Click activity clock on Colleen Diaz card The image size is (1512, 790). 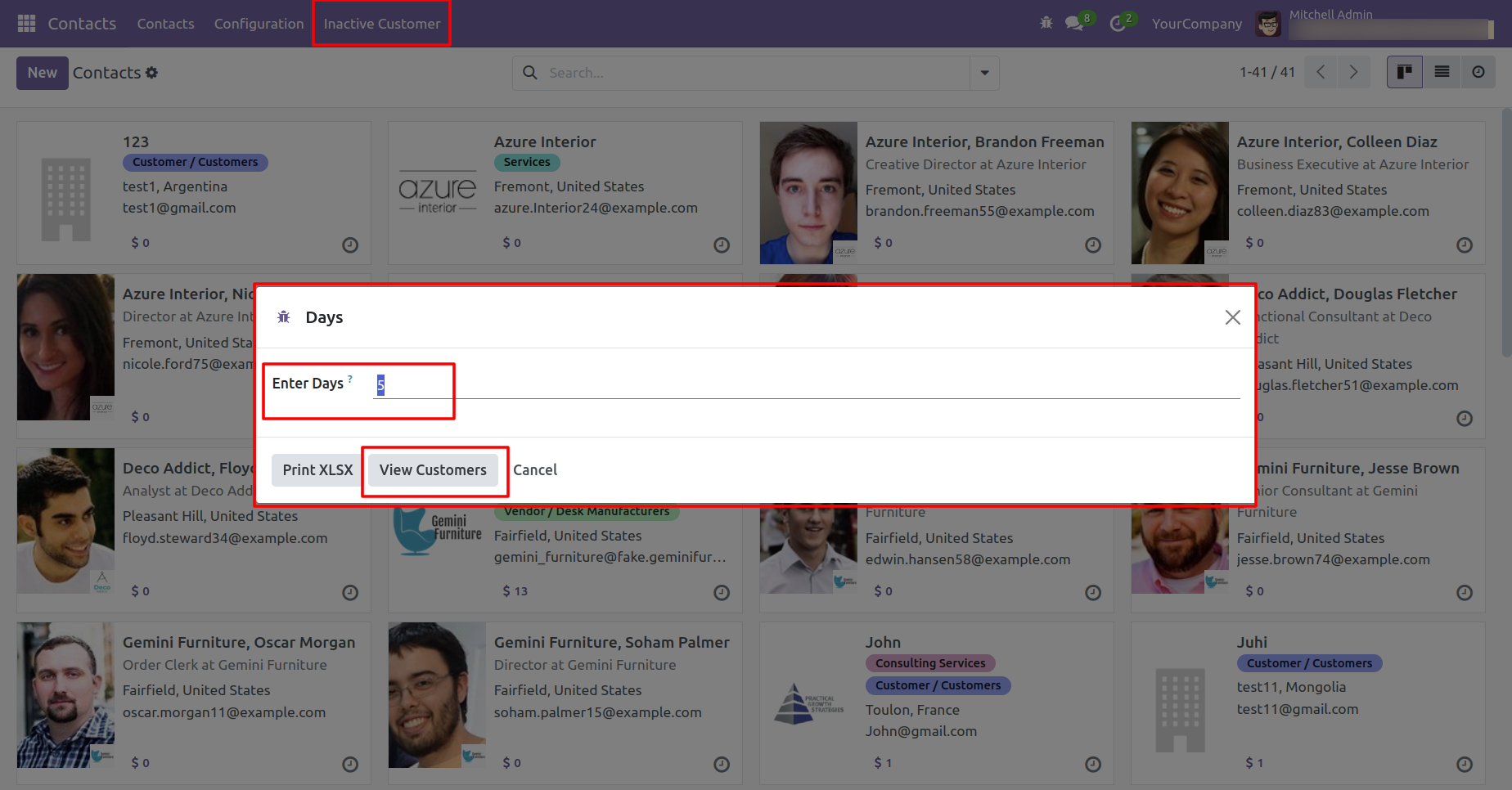coord(1465,245)
